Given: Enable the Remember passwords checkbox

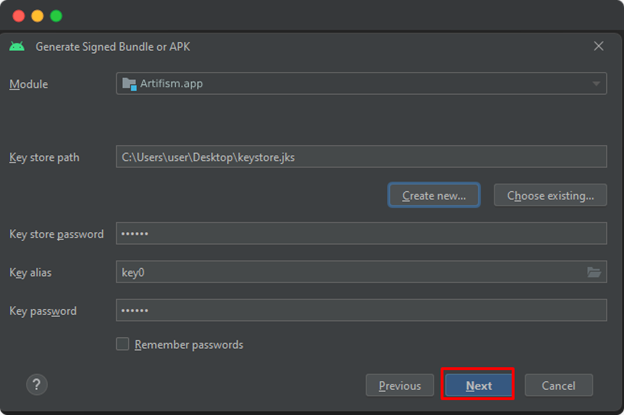Looking at the screenshot, I should (x=123, y=344).
